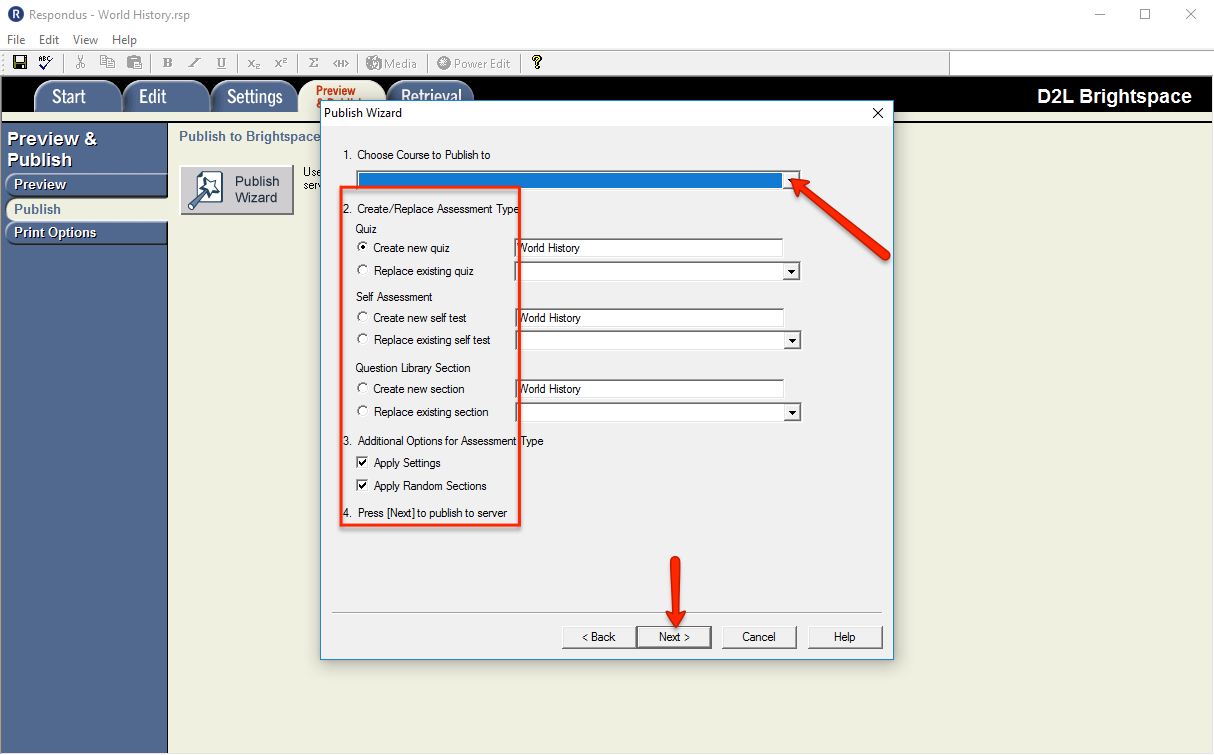Uncheck the Apply Random Sections checkbox
Viewport: 1214px width, 755px height.
(x=362, y=486)
